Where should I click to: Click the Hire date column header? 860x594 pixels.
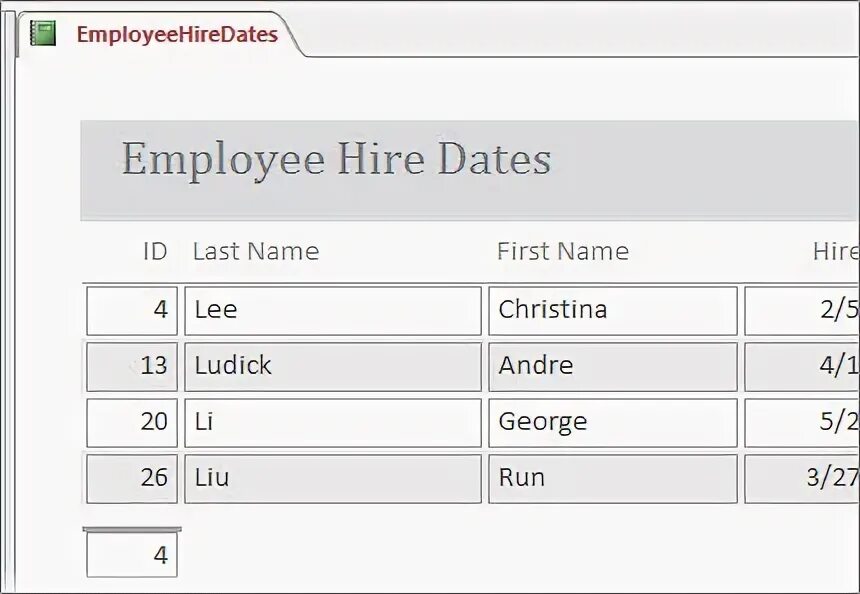[x=836, y=251]
